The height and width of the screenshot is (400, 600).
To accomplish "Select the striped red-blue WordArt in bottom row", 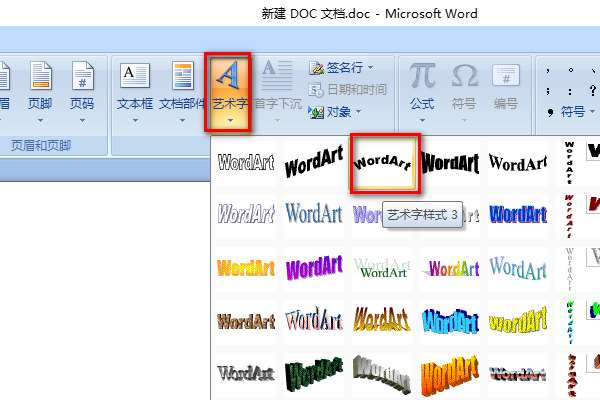I will point(518,374).
